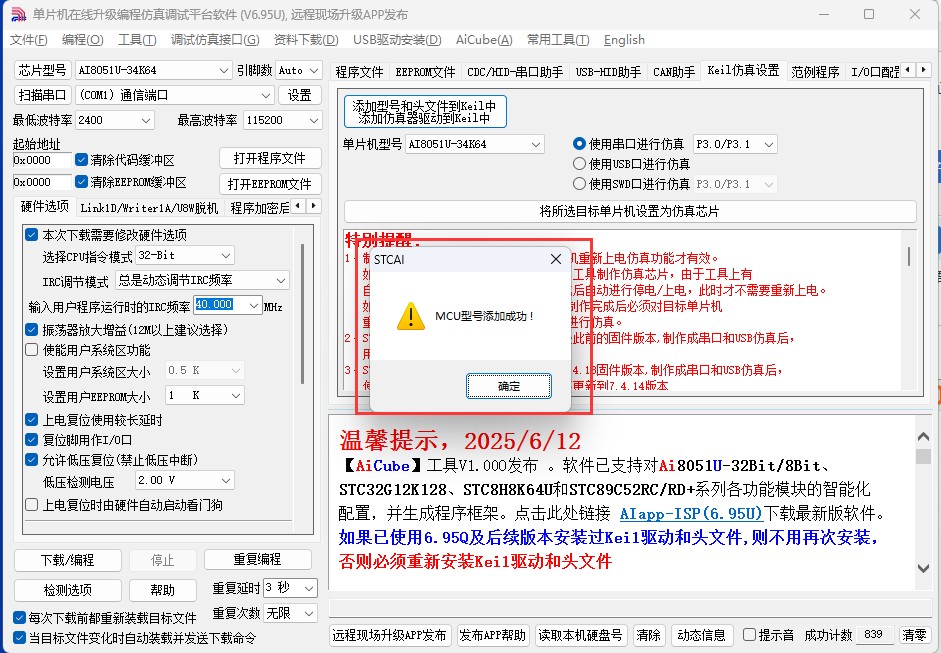
Task: Switch to 范例程序 tab
Action: [x=815, y=72]
